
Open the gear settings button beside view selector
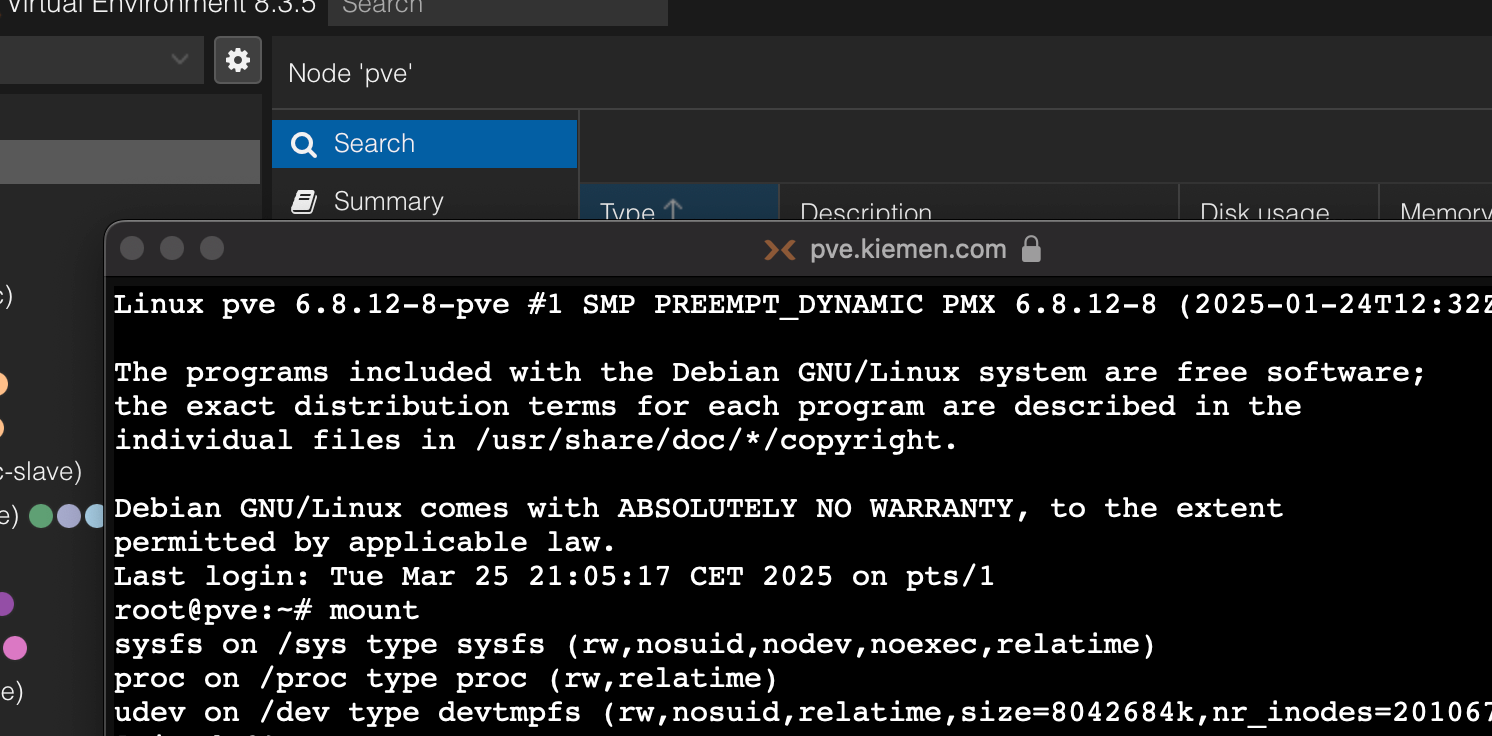pos(238,60)
